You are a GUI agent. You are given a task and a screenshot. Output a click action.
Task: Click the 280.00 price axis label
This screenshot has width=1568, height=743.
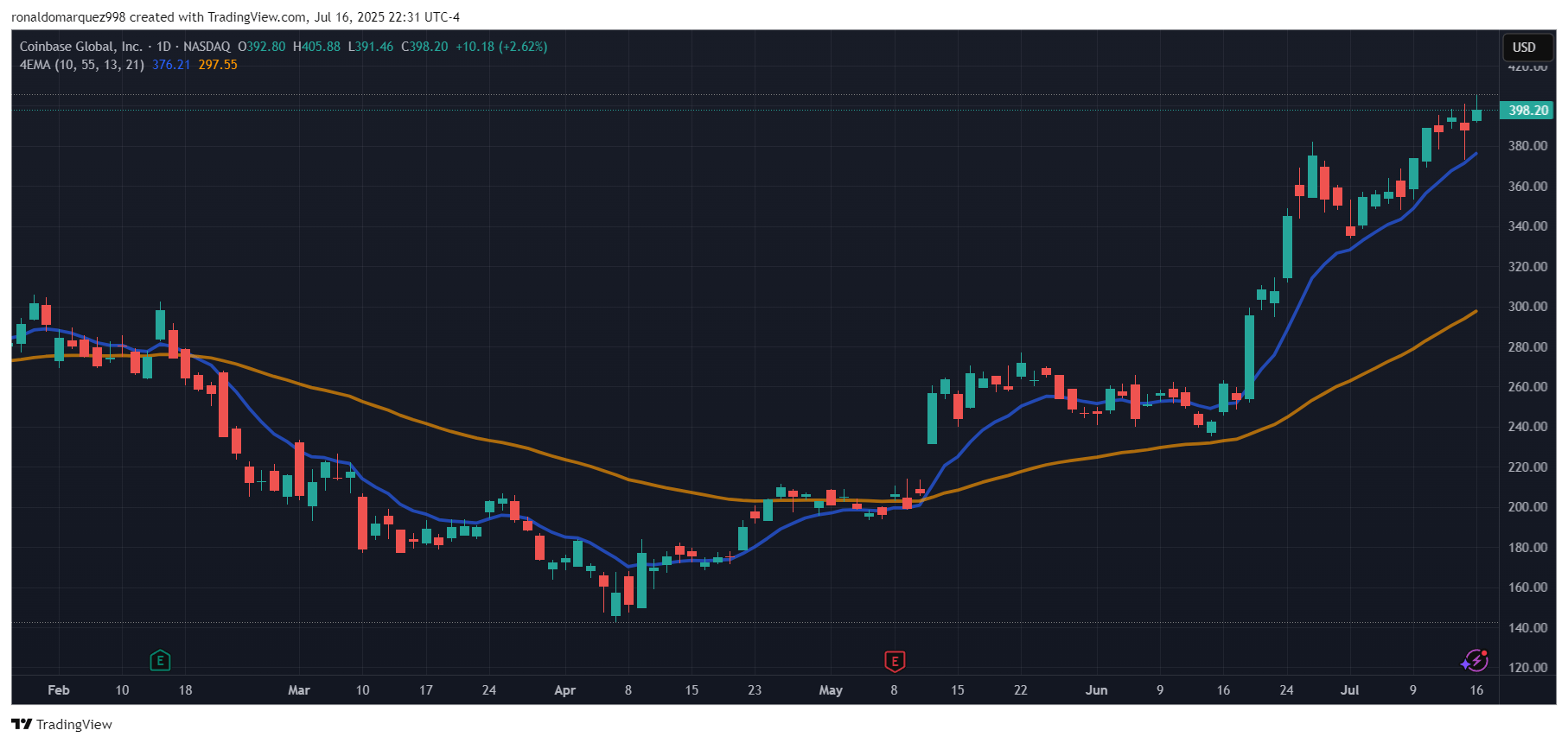[x=1527, y=347]
